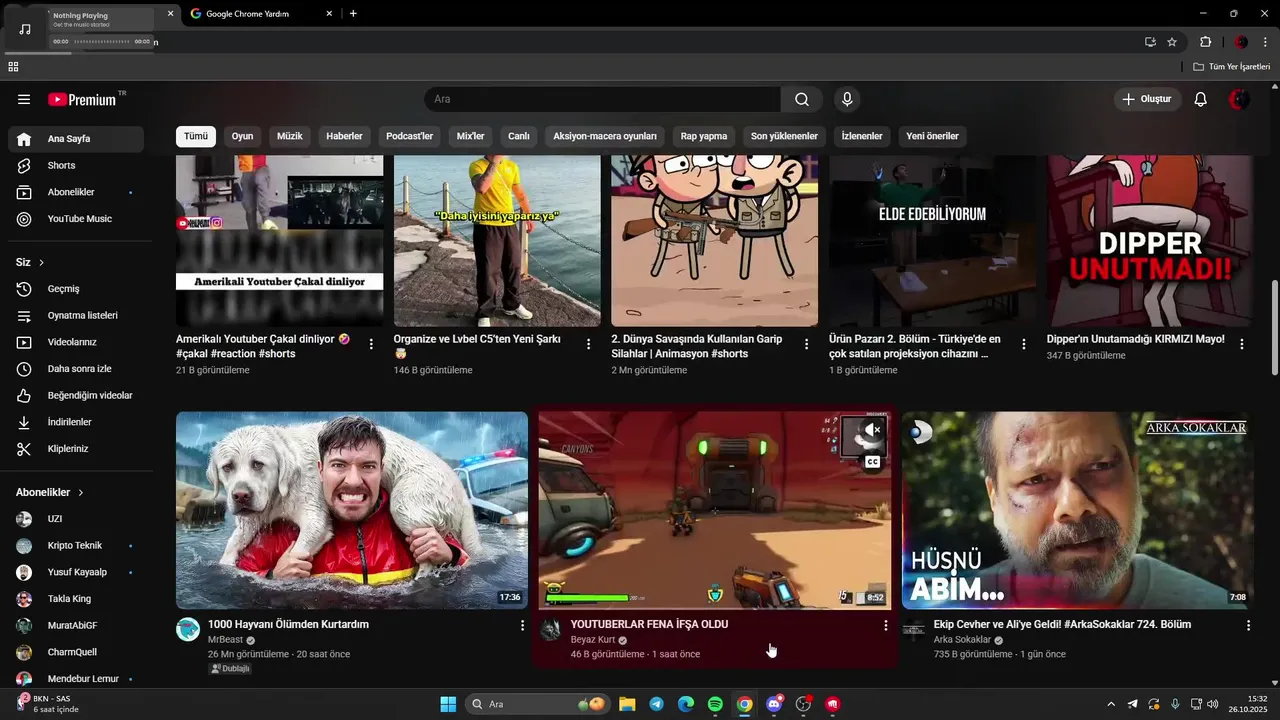Open Shorts from the sidebar
Image resolution: width=1280 pixels, height=720 pixels.
76,165
